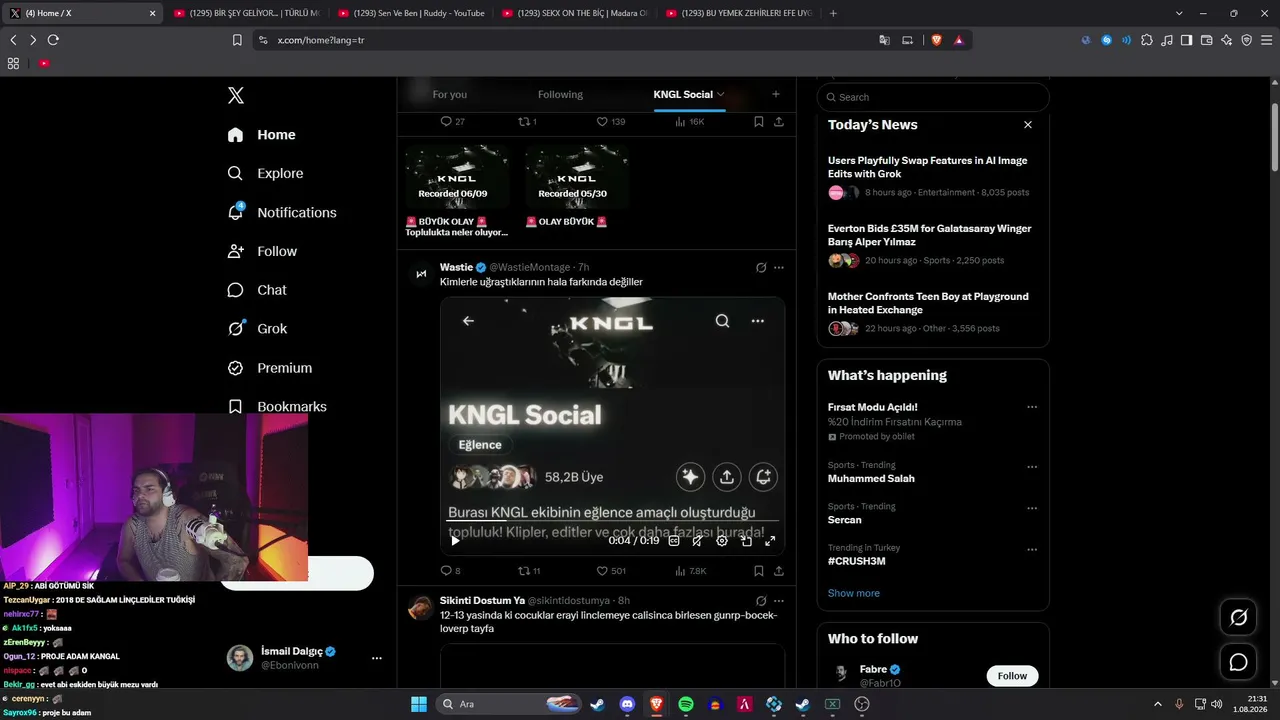Open the Explore page in X sidebar

pyautogui.click(x=265, y=173)
